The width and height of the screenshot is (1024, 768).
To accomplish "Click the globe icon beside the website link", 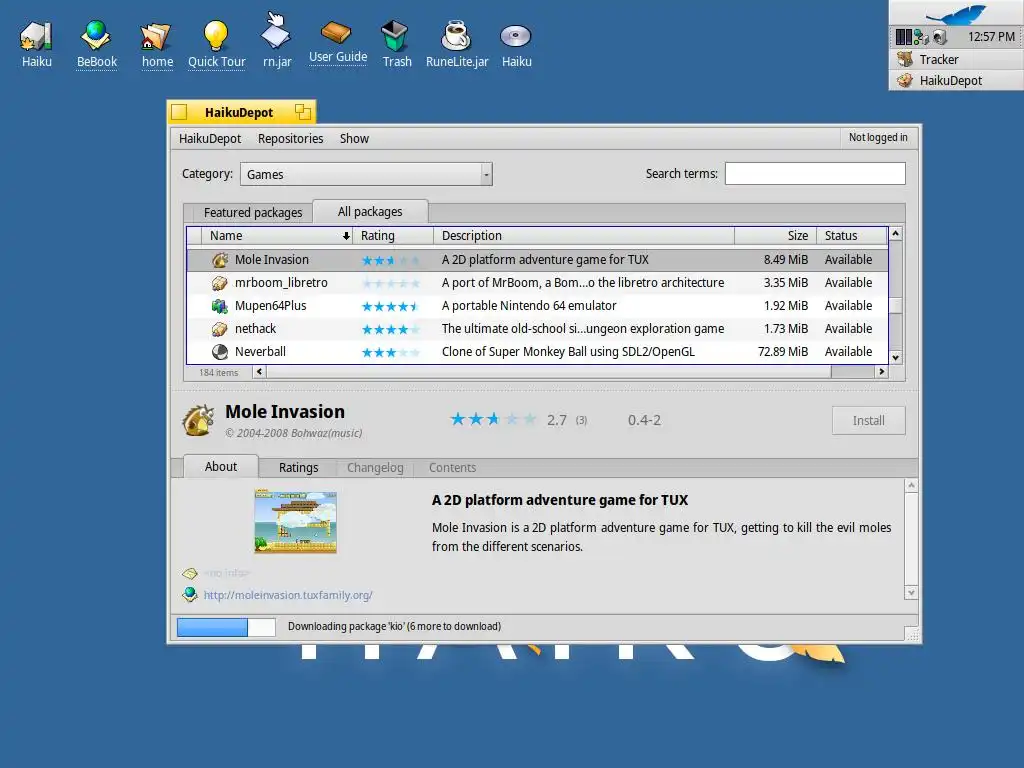I will (190, 594).
